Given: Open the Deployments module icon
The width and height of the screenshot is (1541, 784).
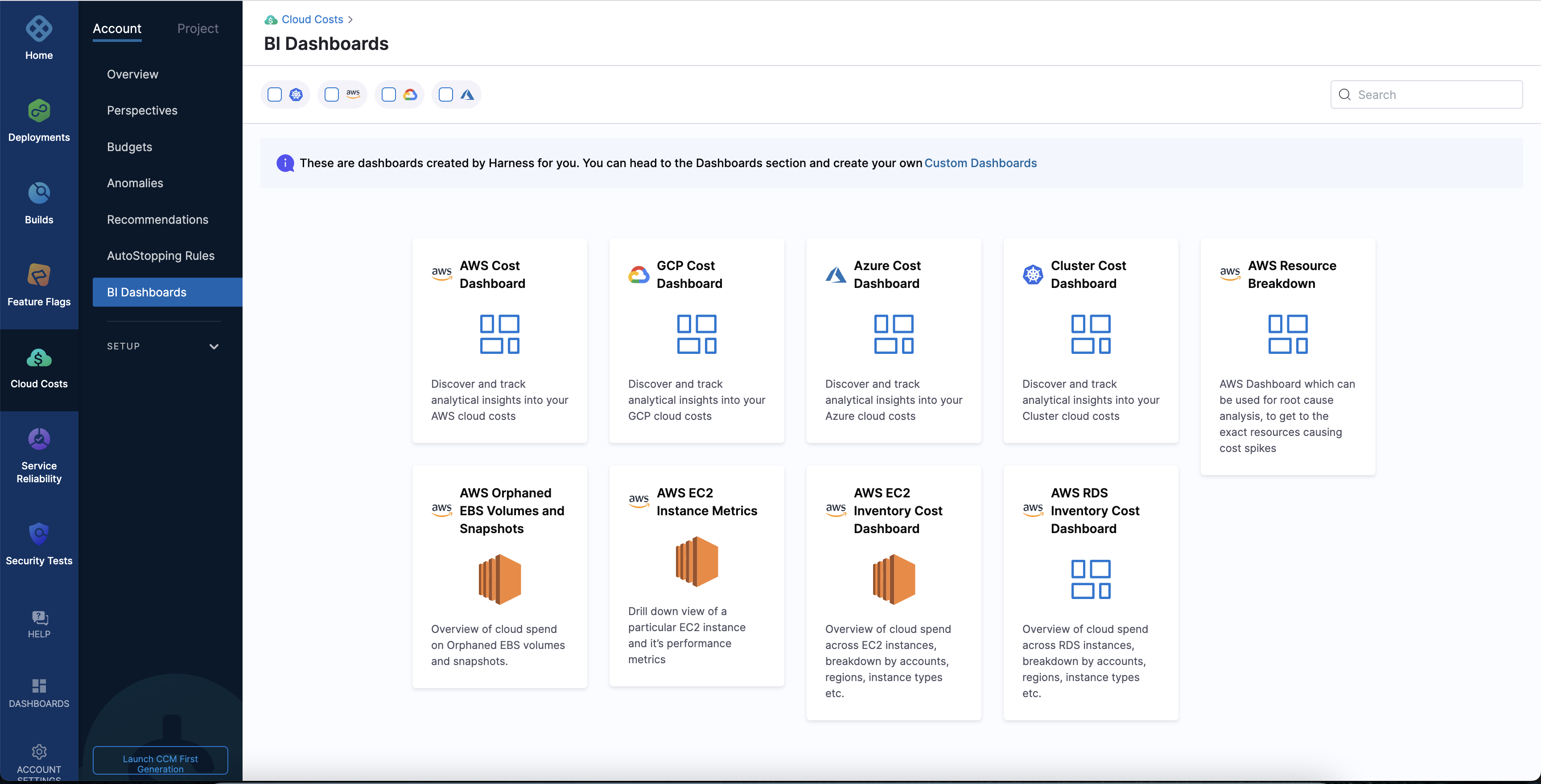Looking at the screenshot, I should [39, 111].
